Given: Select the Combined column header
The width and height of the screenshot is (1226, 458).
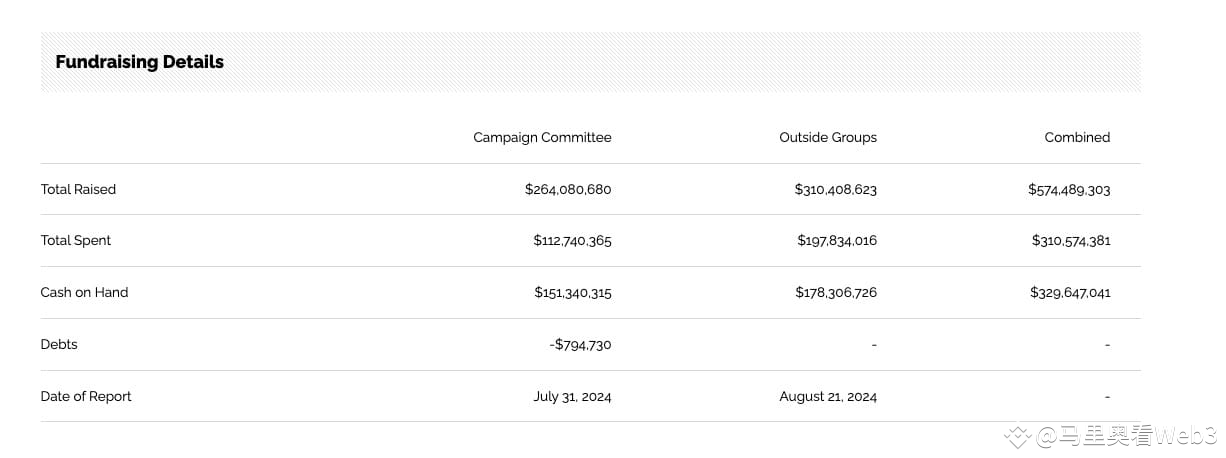Looking at the screenshot, I should [1077, 137].
